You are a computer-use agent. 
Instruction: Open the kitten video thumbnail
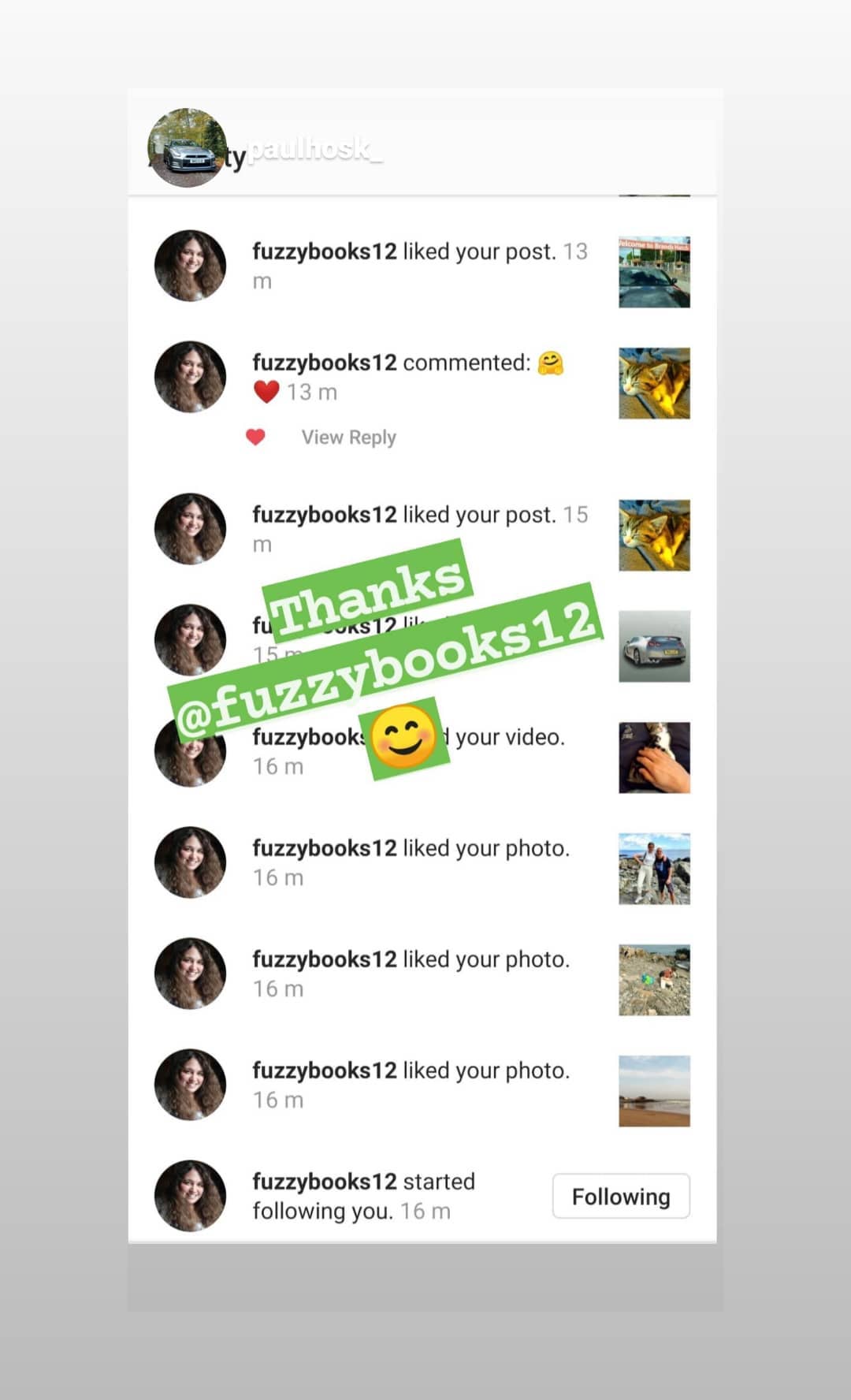(654, 758)
